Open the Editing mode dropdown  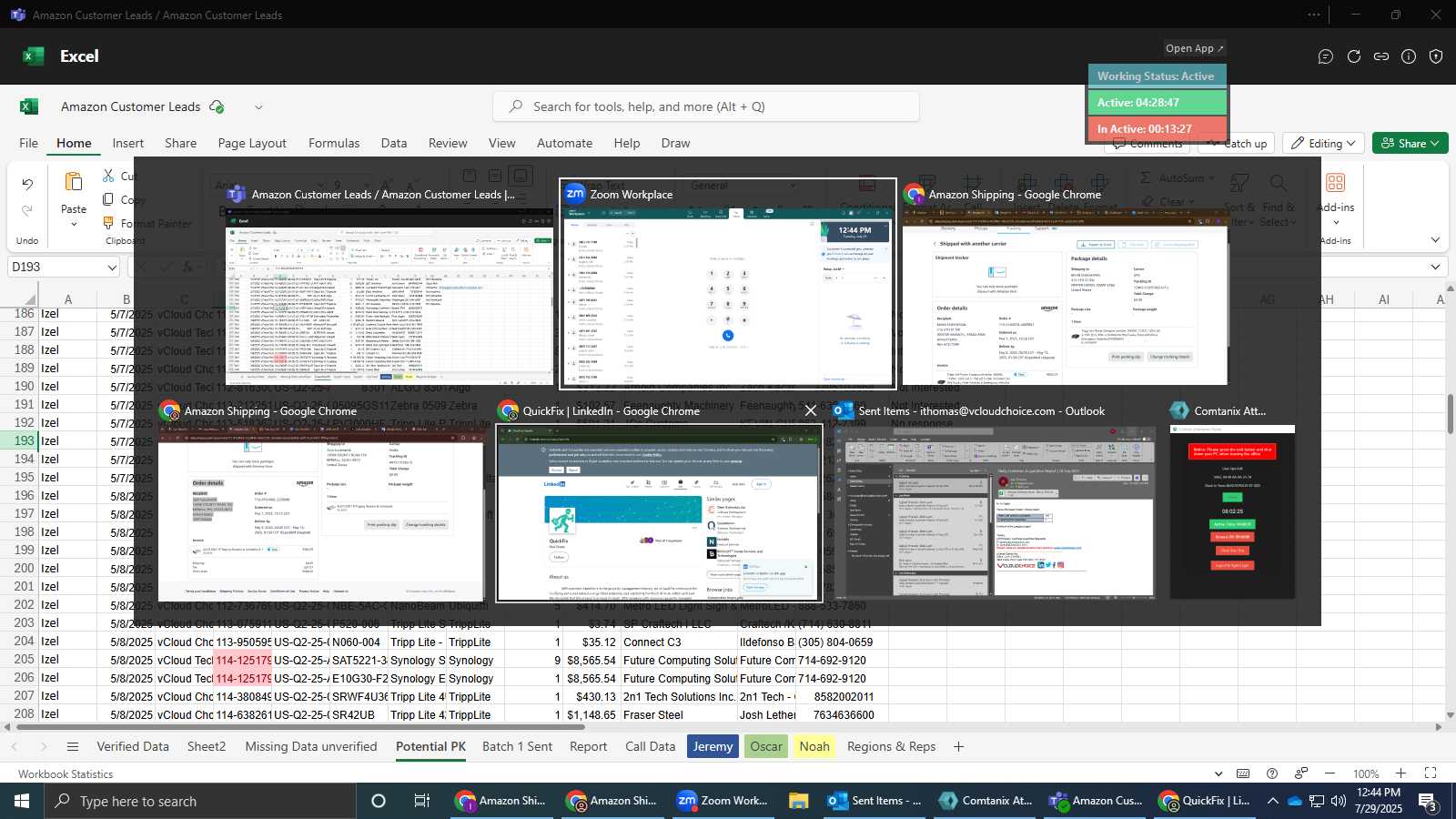point(1323,143)
